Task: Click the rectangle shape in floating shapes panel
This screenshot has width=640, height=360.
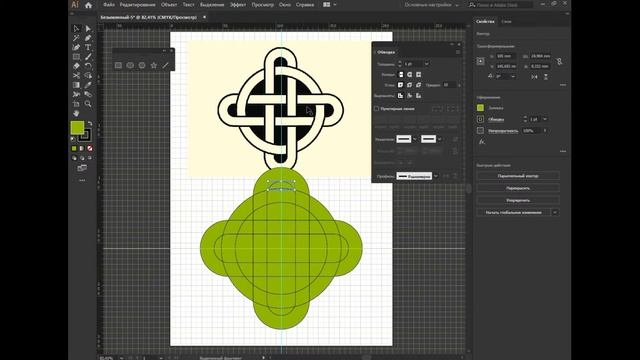Action: [x=118, y=65]
